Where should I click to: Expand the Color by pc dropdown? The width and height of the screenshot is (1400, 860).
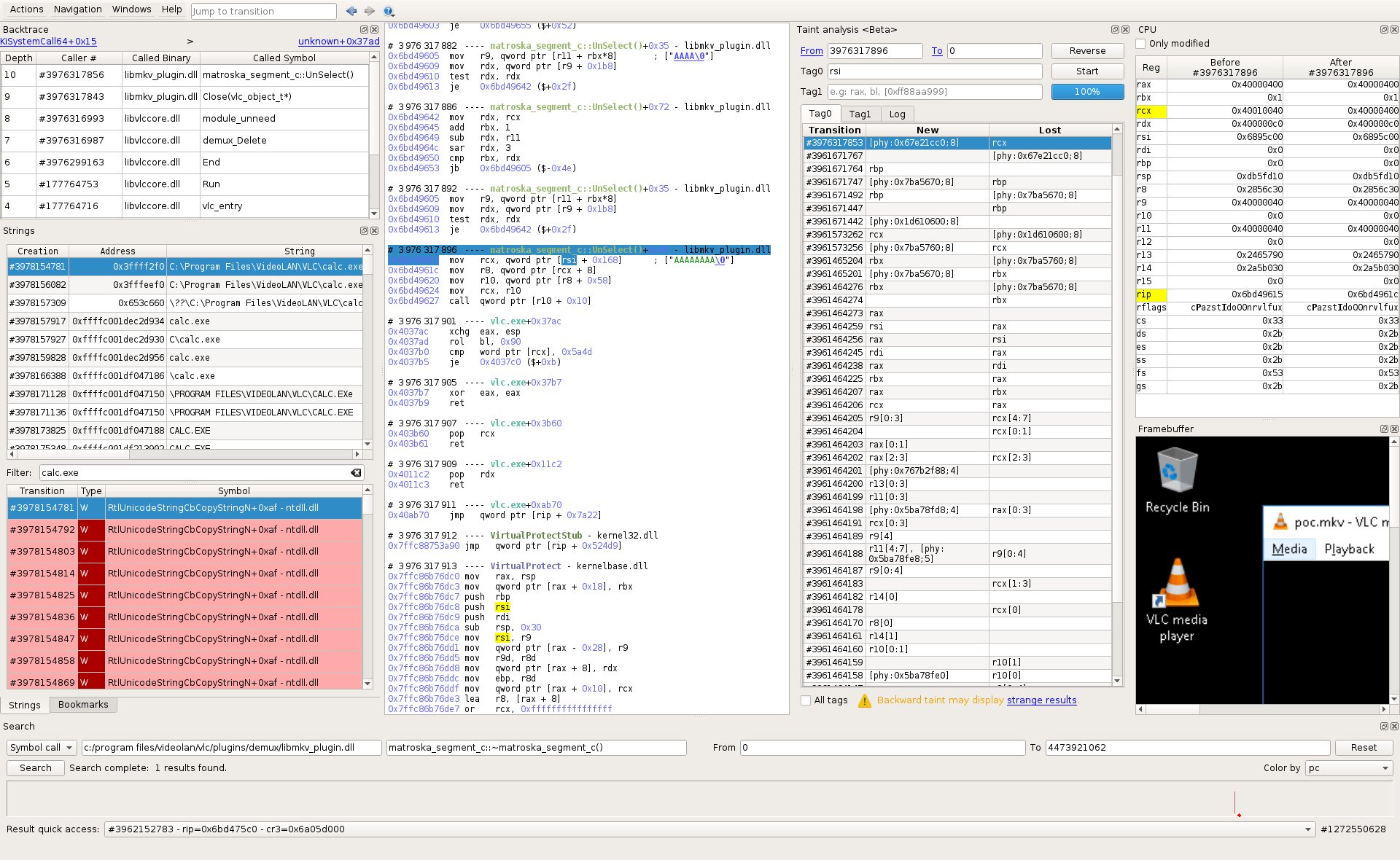coord(1348,767)
